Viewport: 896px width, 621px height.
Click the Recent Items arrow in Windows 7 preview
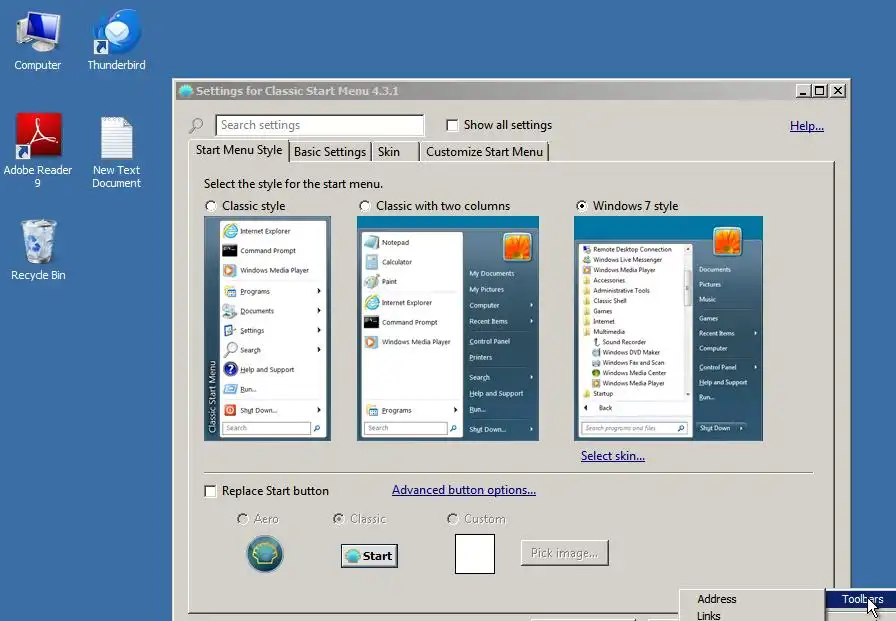(755, 333)
